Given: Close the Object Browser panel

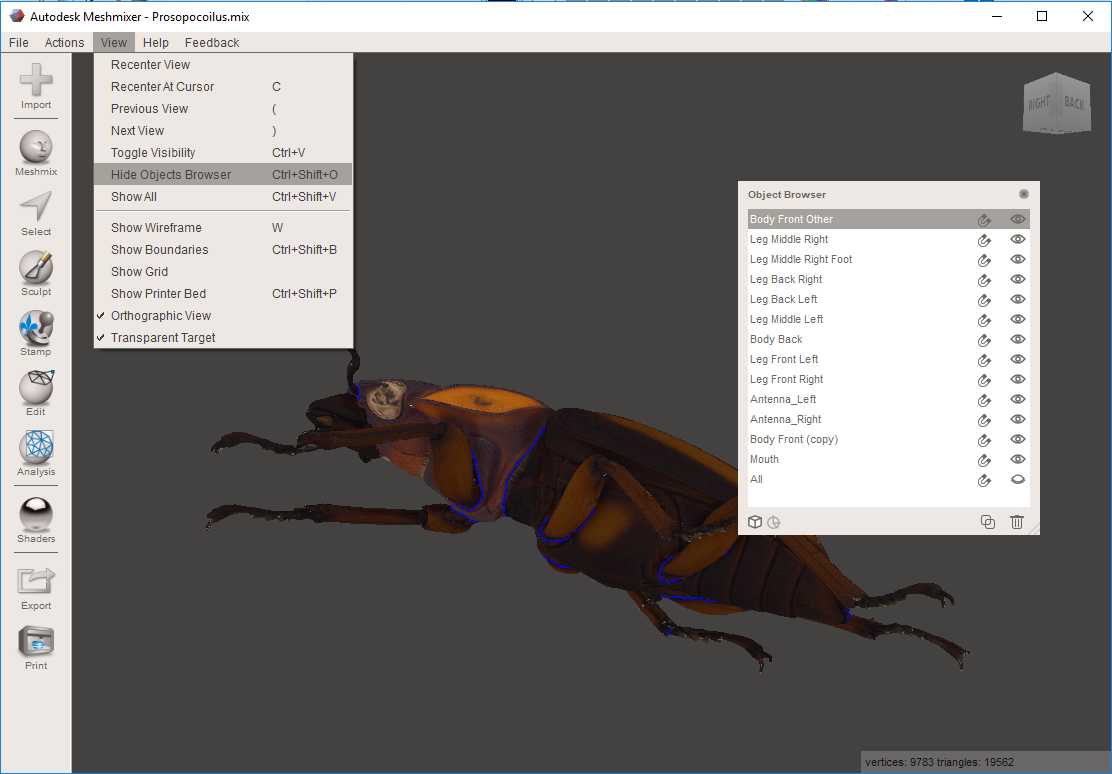Looking at the screenshot, I should point(1023,194).
